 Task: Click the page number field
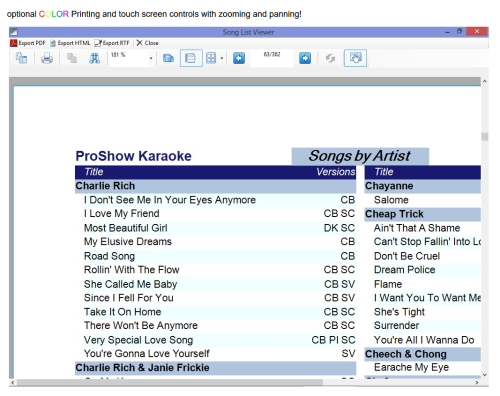click(272, 58)
